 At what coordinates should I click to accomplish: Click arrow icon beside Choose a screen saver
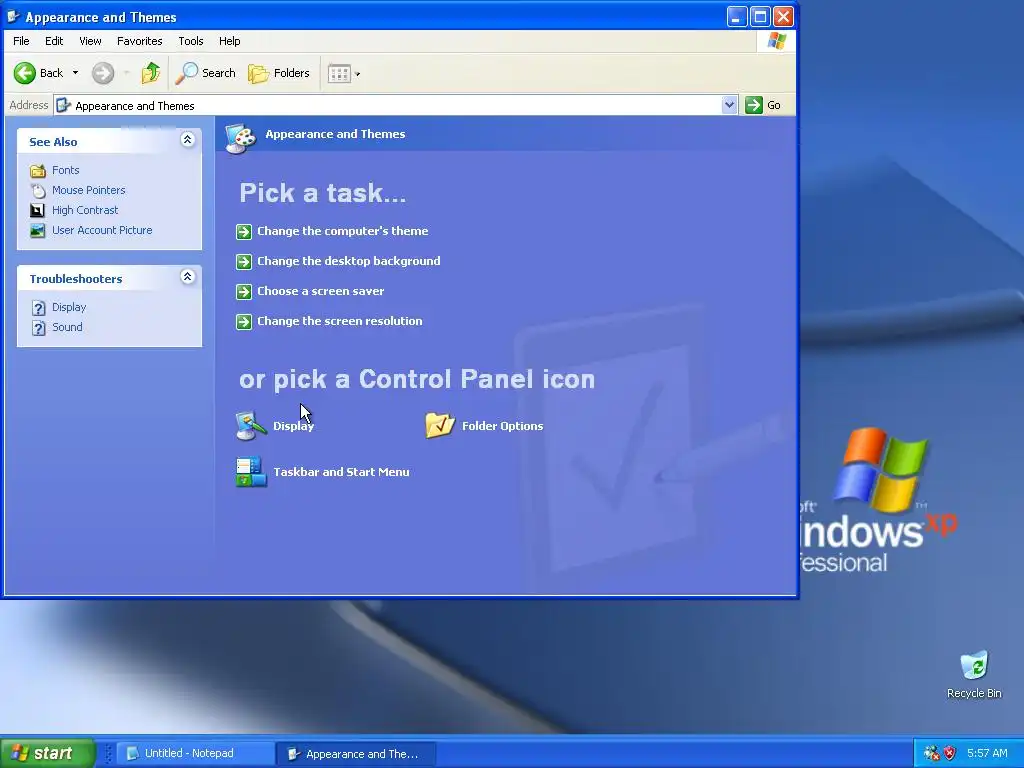click(x=244, y=291)
